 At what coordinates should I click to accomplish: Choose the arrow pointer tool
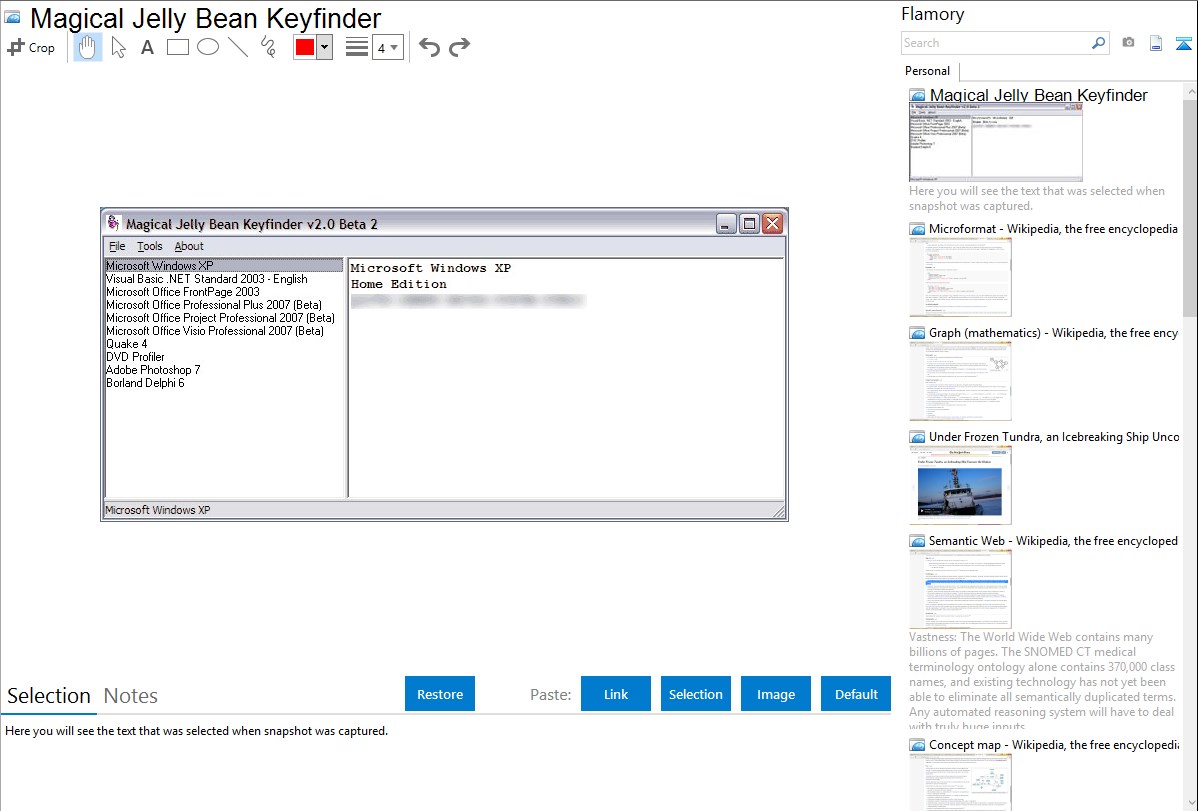(x=118, y=47)
